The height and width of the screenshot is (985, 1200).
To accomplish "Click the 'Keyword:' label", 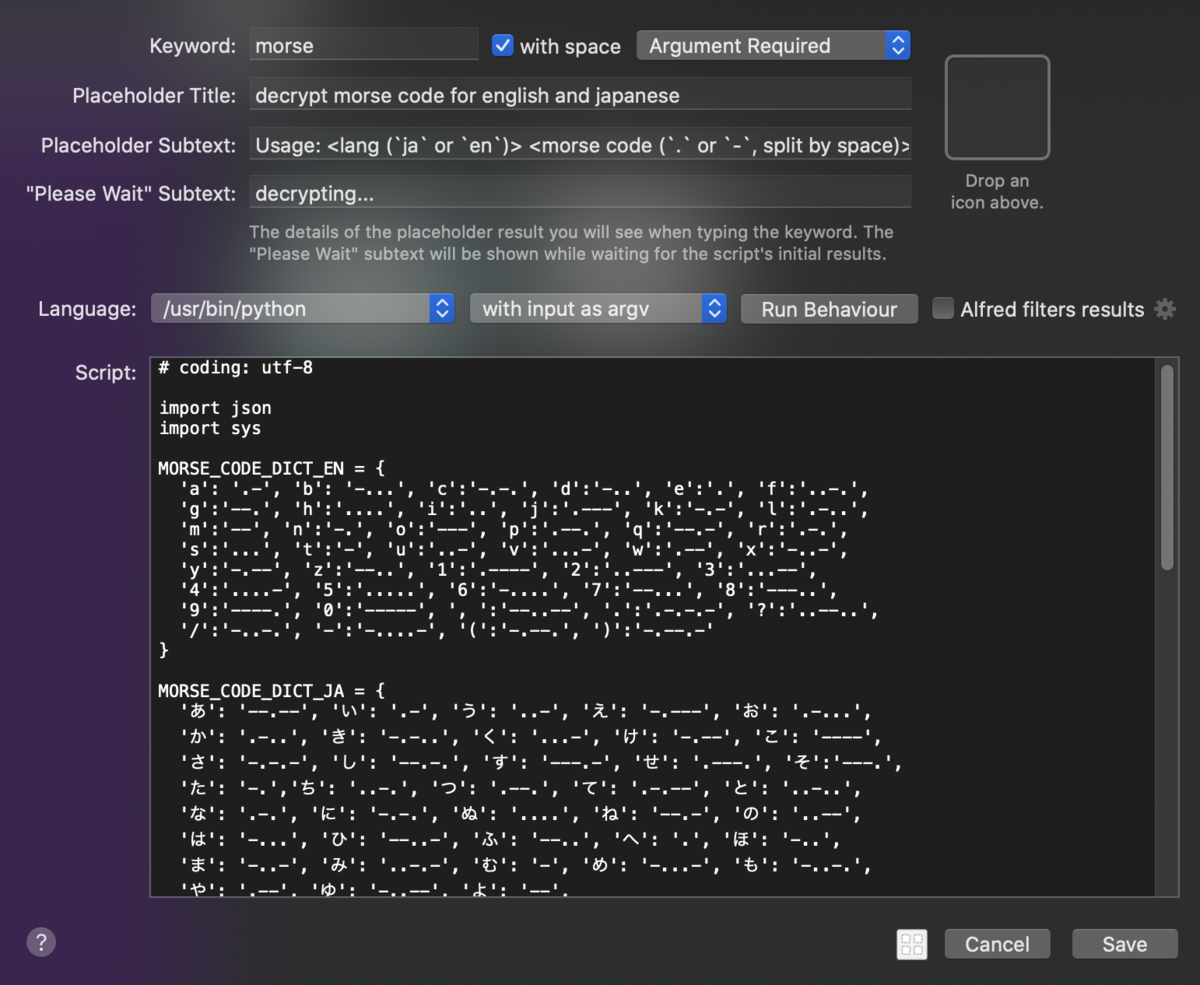I will [x=193, y=45].
